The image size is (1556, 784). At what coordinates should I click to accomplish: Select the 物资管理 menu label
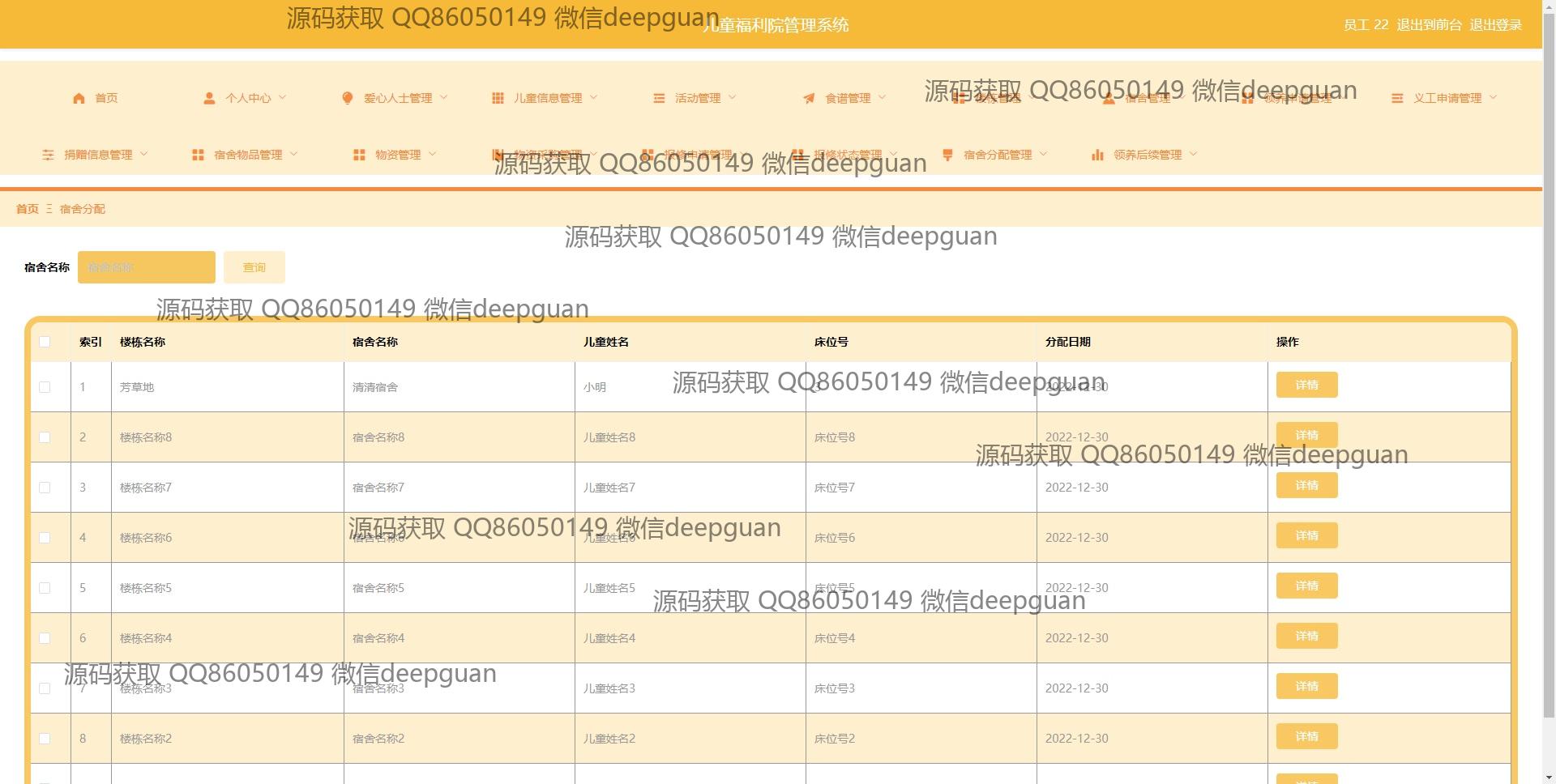coord(398,155)
